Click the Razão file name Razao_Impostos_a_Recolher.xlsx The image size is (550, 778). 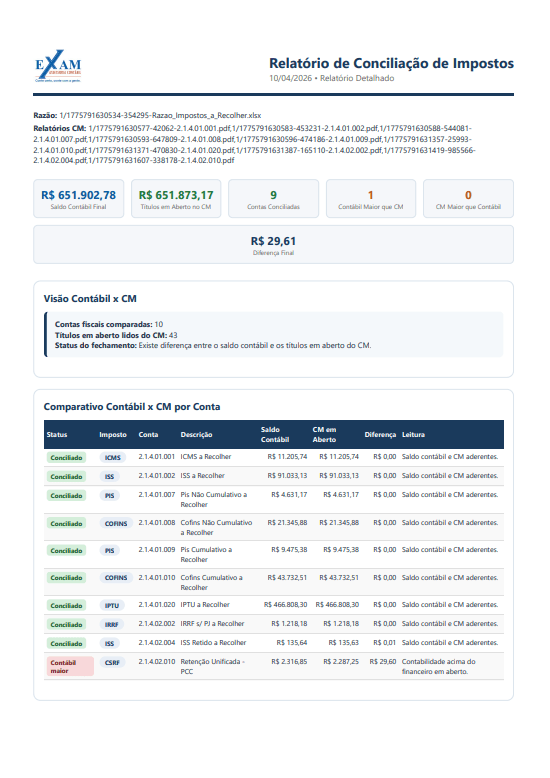pyautogui.click(x=160, y=115)
